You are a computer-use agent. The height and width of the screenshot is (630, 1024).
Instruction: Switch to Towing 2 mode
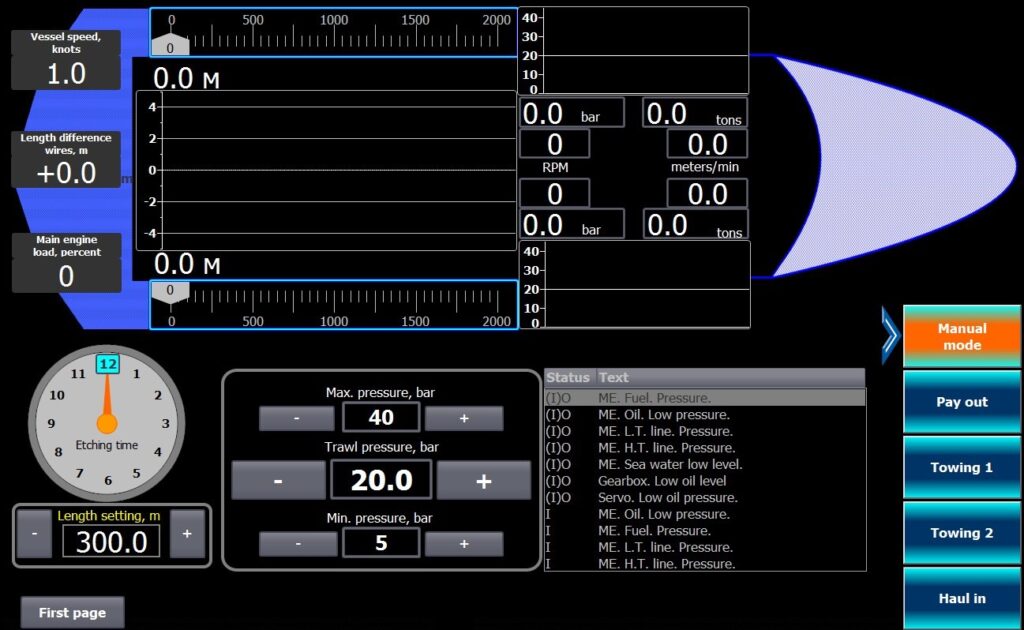961,533
